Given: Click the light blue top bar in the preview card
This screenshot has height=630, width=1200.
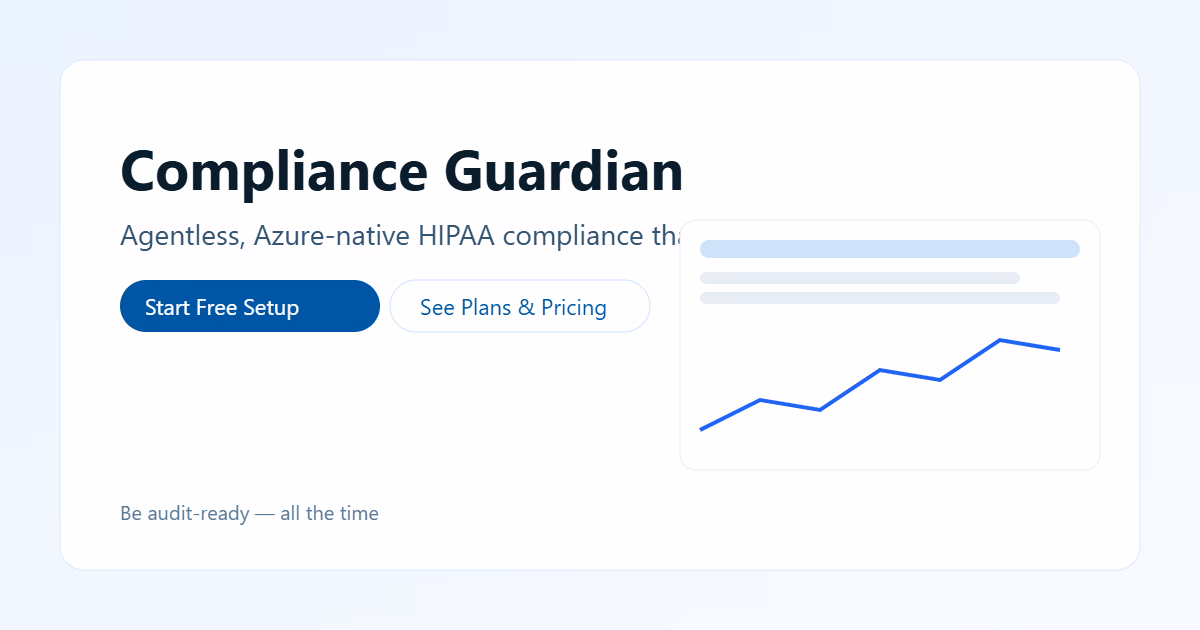Looking at the screenshot, I should (x=889, y=249).
